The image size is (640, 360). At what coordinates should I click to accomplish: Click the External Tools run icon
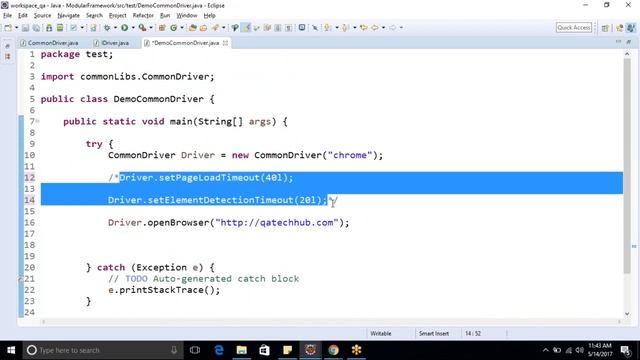point(142,28)
